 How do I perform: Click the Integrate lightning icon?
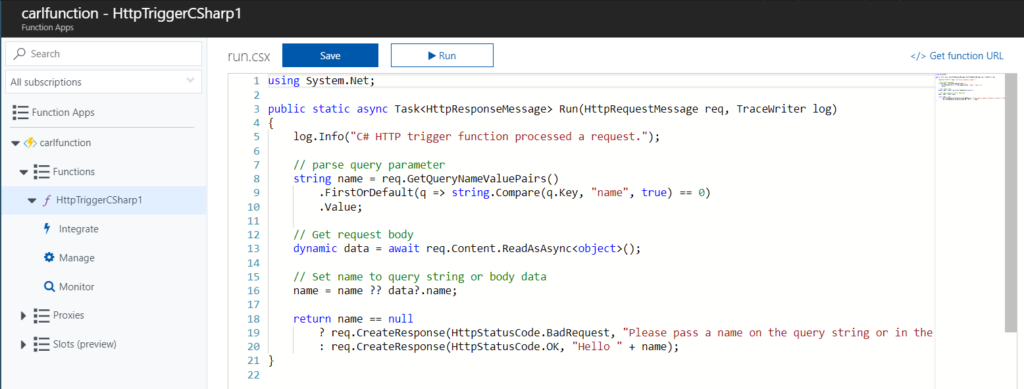[x=46, y=228]
